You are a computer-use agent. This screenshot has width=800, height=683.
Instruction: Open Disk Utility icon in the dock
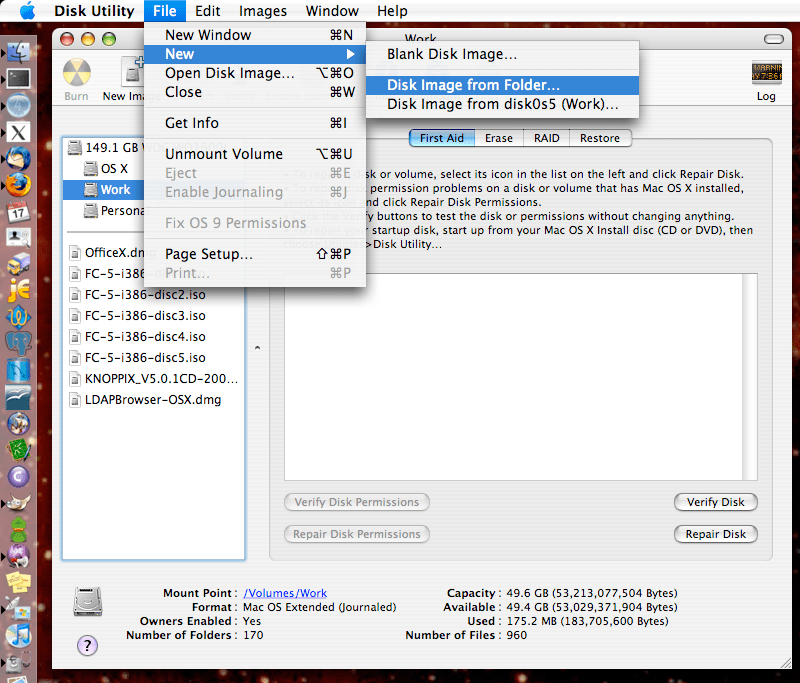point(18,662)
